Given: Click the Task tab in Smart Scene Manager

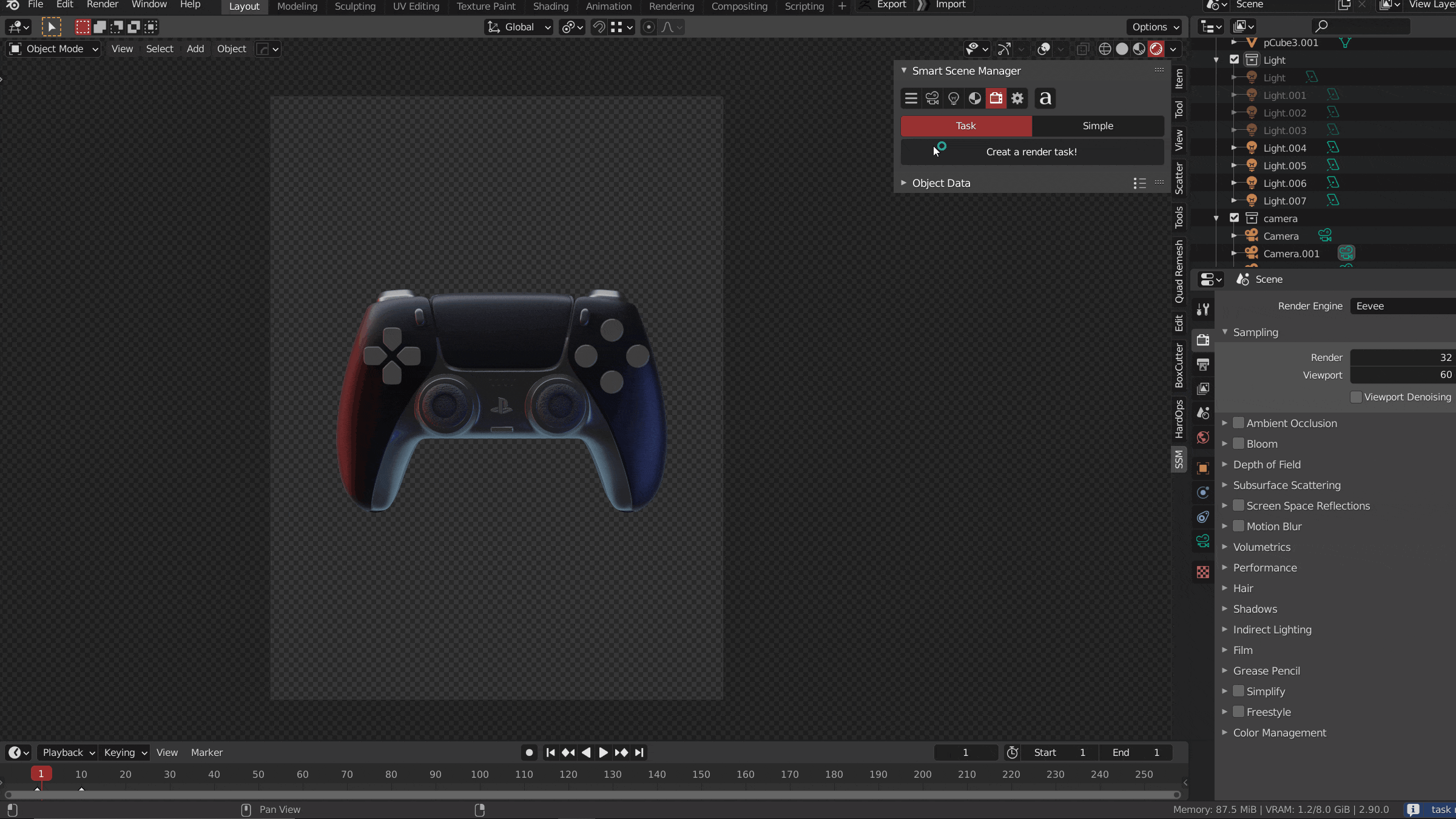Looking at the screenshot, I should click(965, 125).
